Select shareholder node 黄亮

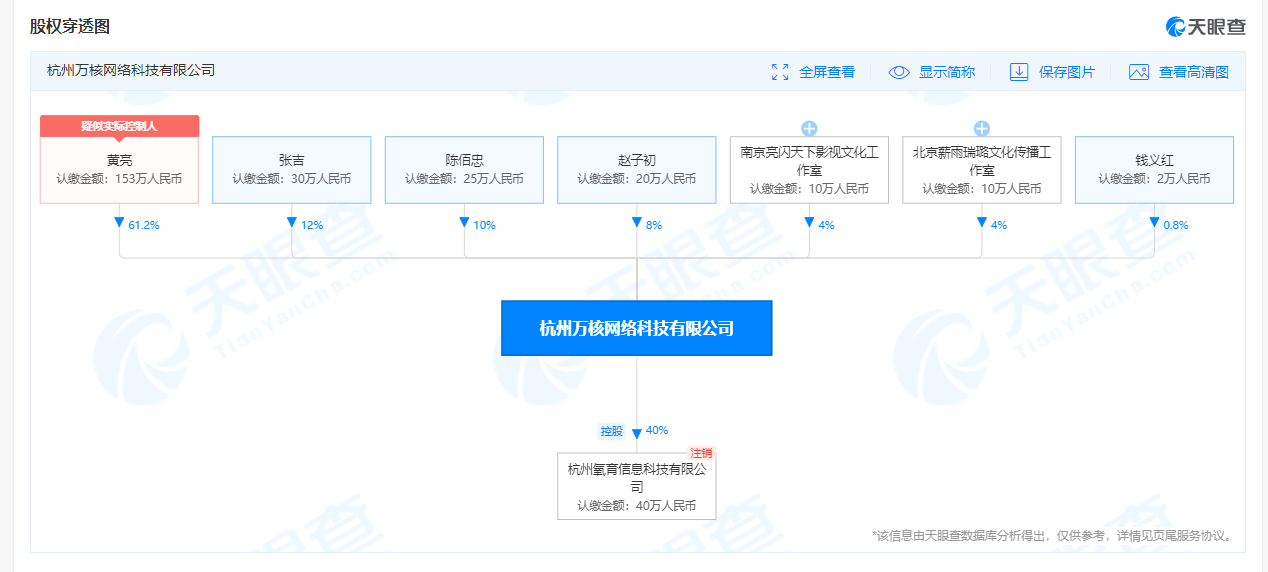pos(119,169)
